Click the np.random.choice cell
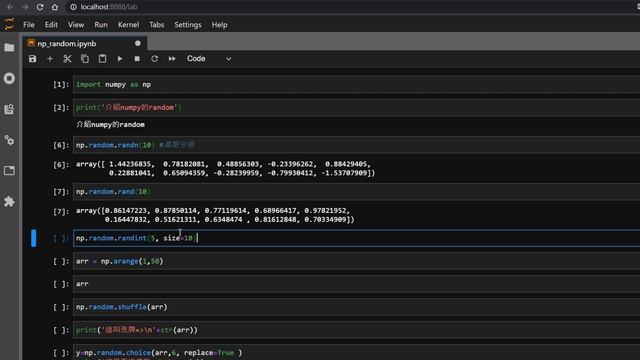The height and width of the screenshot is (360, 640). tap(356, 353)
